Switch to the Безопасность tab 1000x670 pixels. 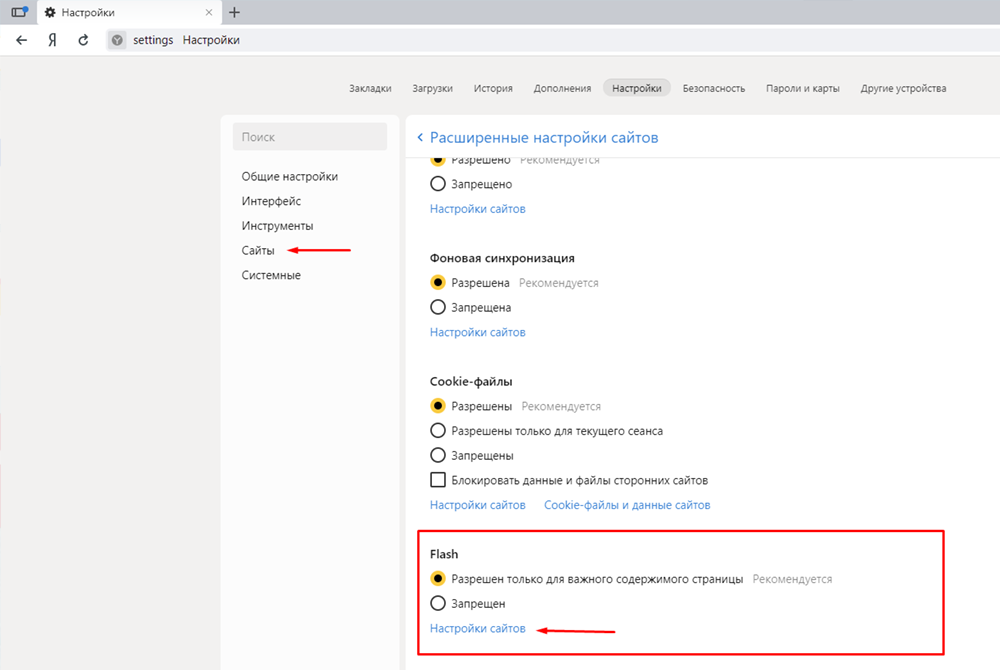[x=714, y=88]
